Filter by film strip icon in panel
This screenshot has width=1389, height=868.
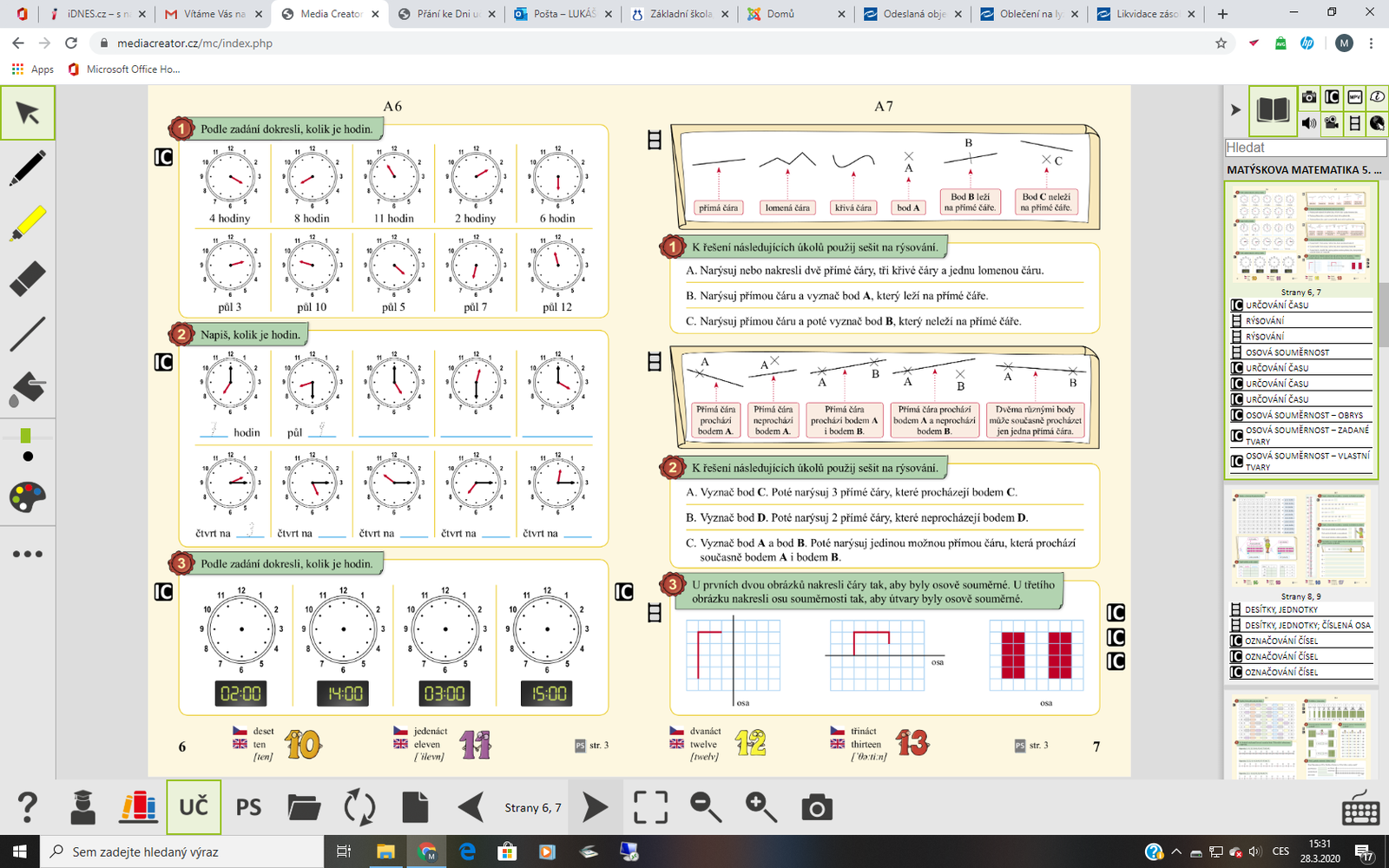tap(1354, 123)
